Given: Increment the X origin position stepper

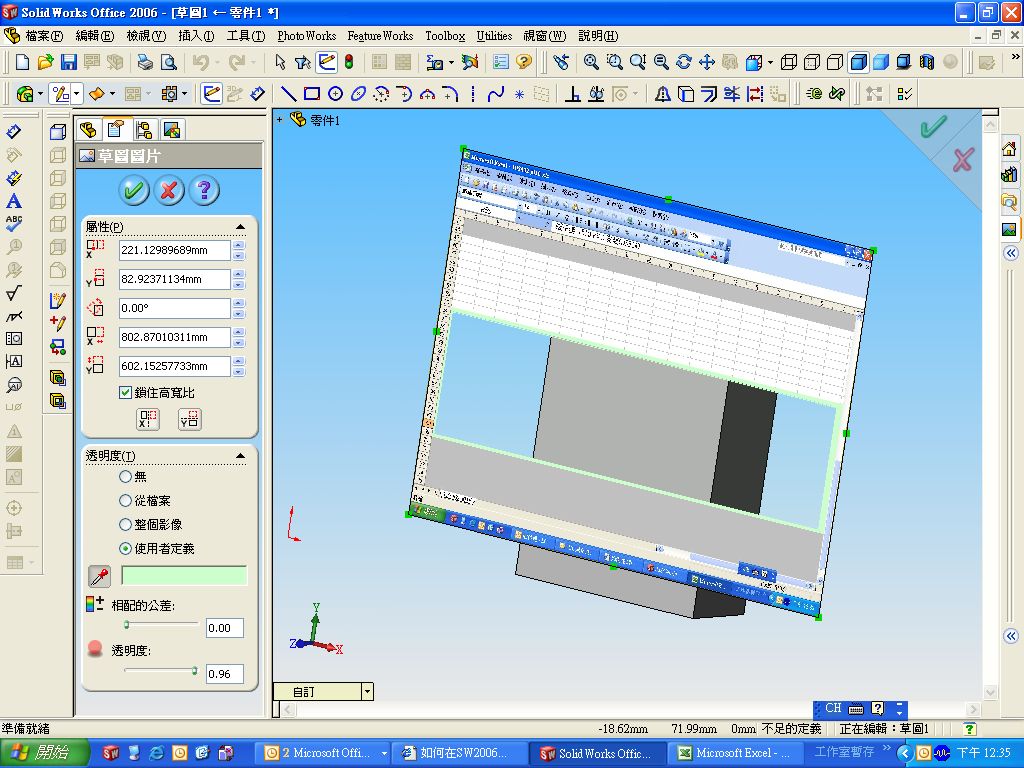Looking at the screenshot, I should tap(239, 246).
